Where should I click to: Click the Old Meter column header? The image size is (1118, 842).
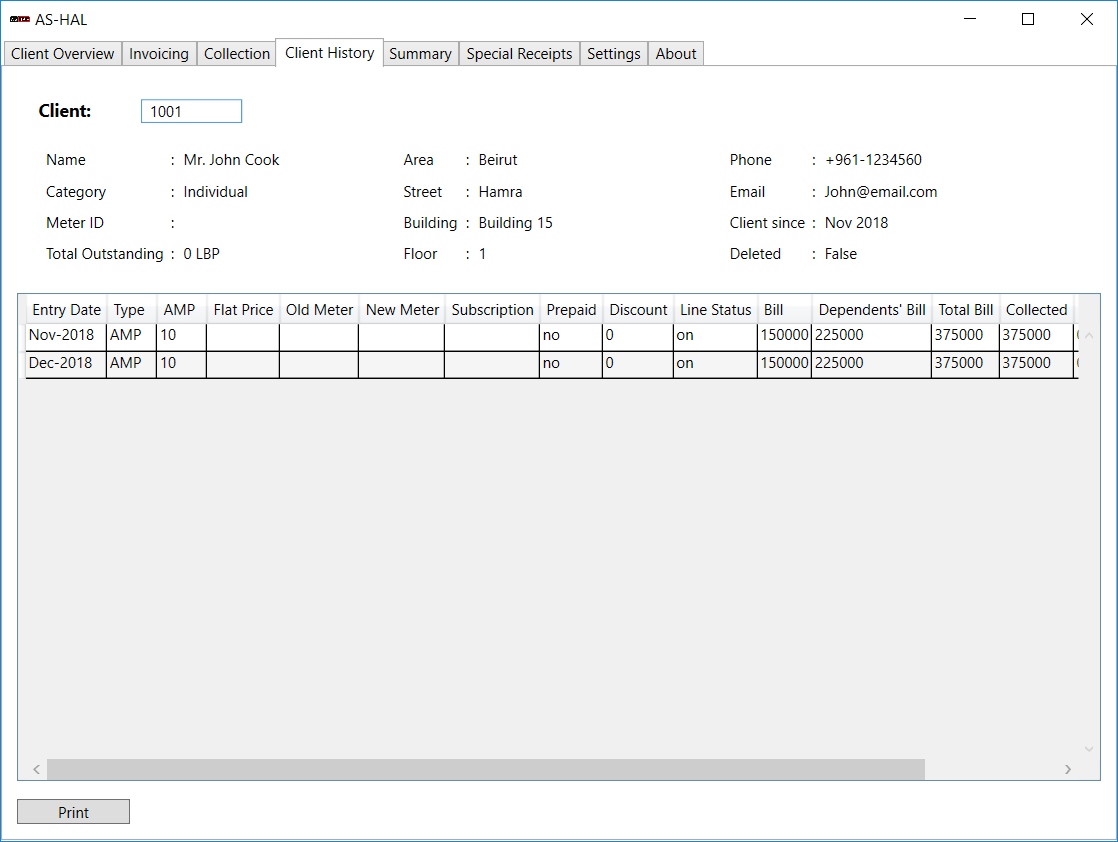[x=319, y=310]
